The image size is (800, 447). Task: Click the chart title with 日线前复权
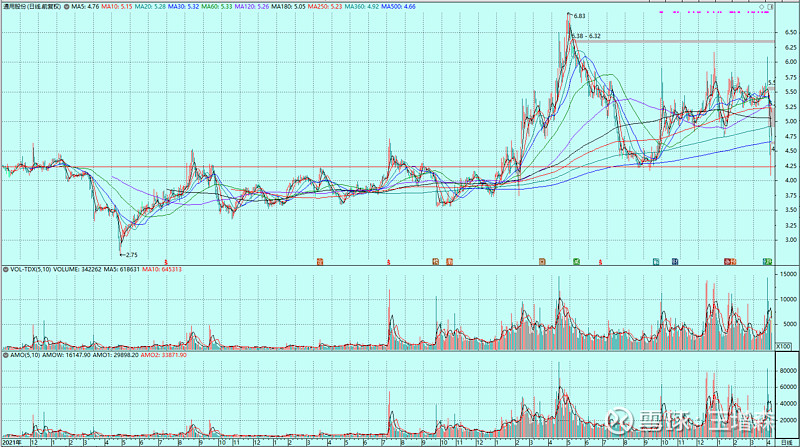click(x=36, y=6)
